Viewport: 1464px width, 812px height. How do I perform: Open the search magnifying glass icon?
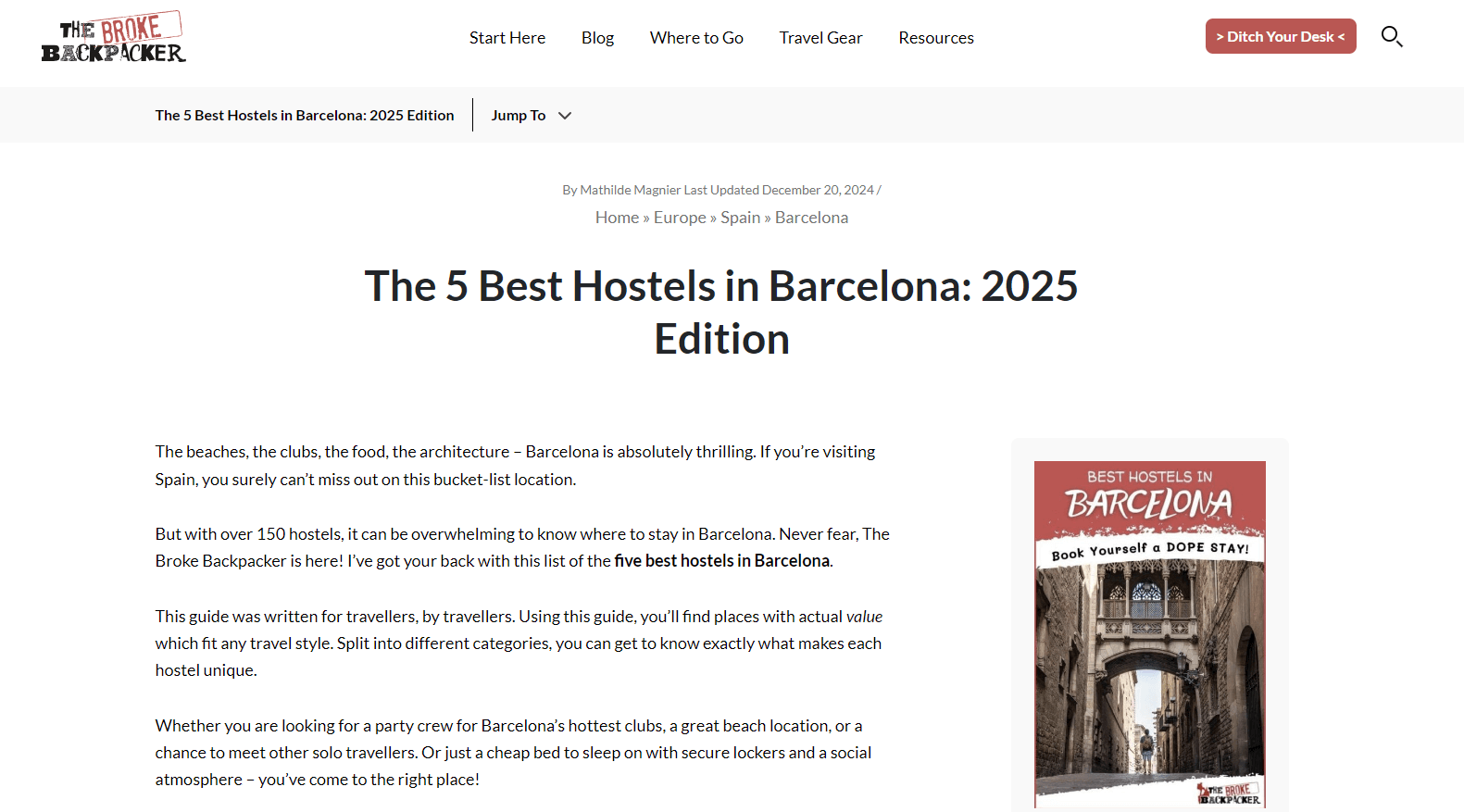(x=1391, y=37)
